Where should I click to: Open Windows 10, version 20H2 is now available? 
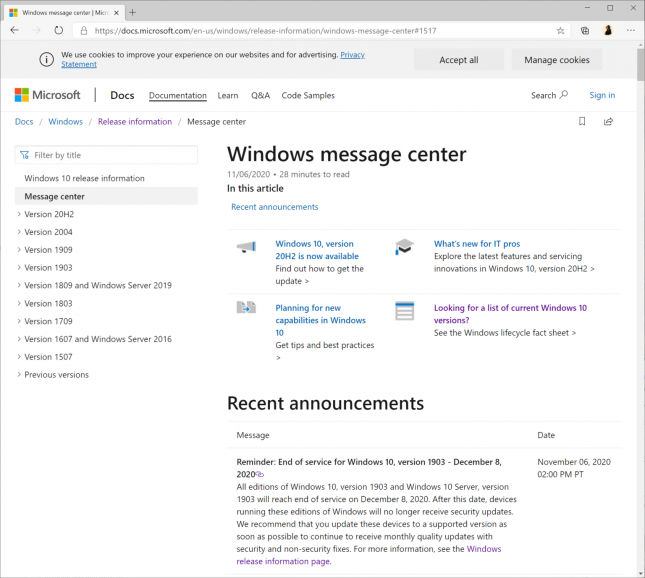pyautogui.click(x=317, y=250)
